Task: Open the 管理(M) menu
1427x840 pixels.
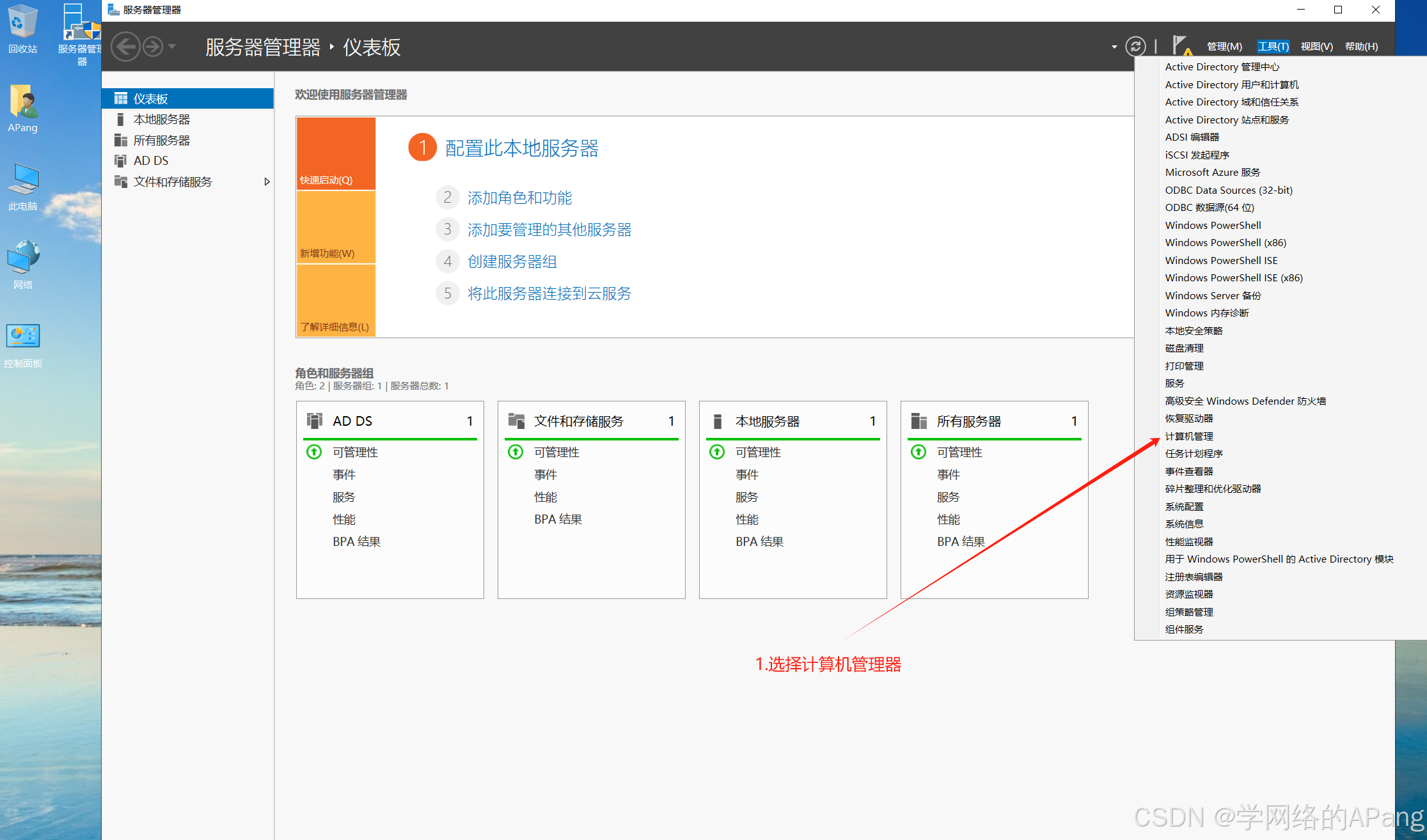Action: coord(1224,47)
